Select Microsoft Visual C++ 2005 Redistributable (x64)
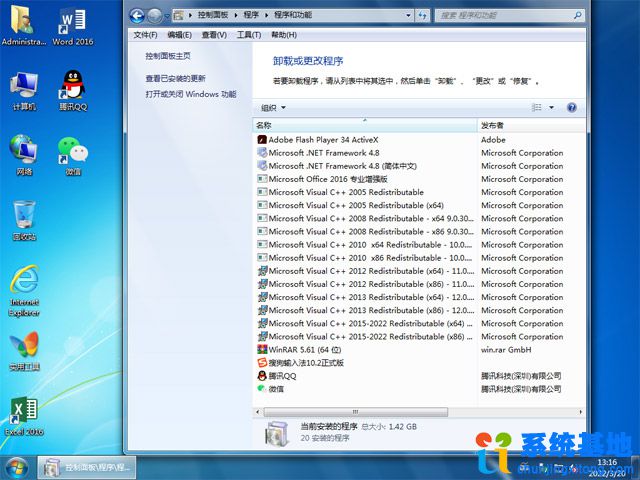Image resolution: width=640 pixels, height=480 pixels. (419, 205)
